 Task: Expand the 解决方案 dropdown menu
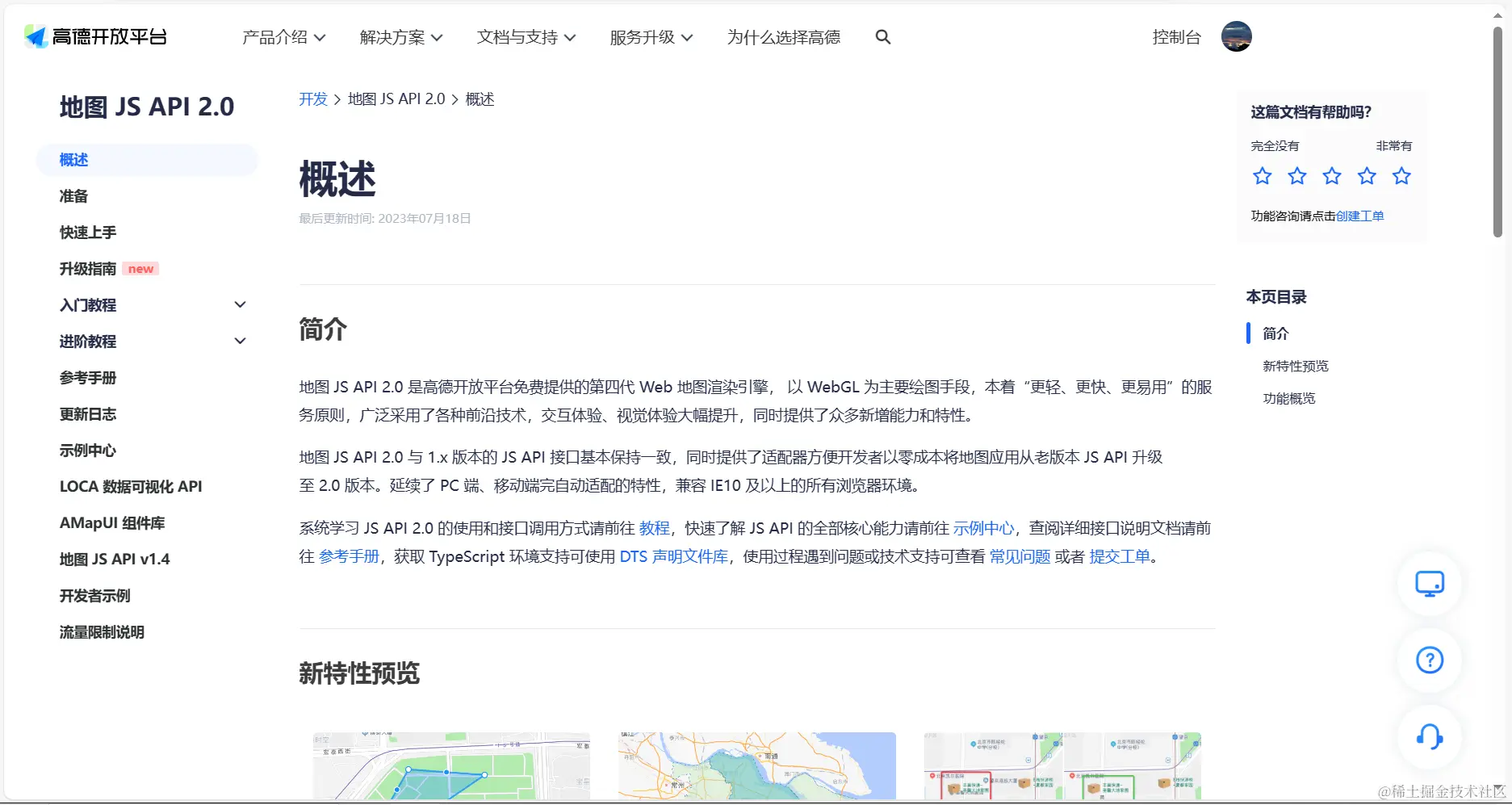[x=401, y=37]
